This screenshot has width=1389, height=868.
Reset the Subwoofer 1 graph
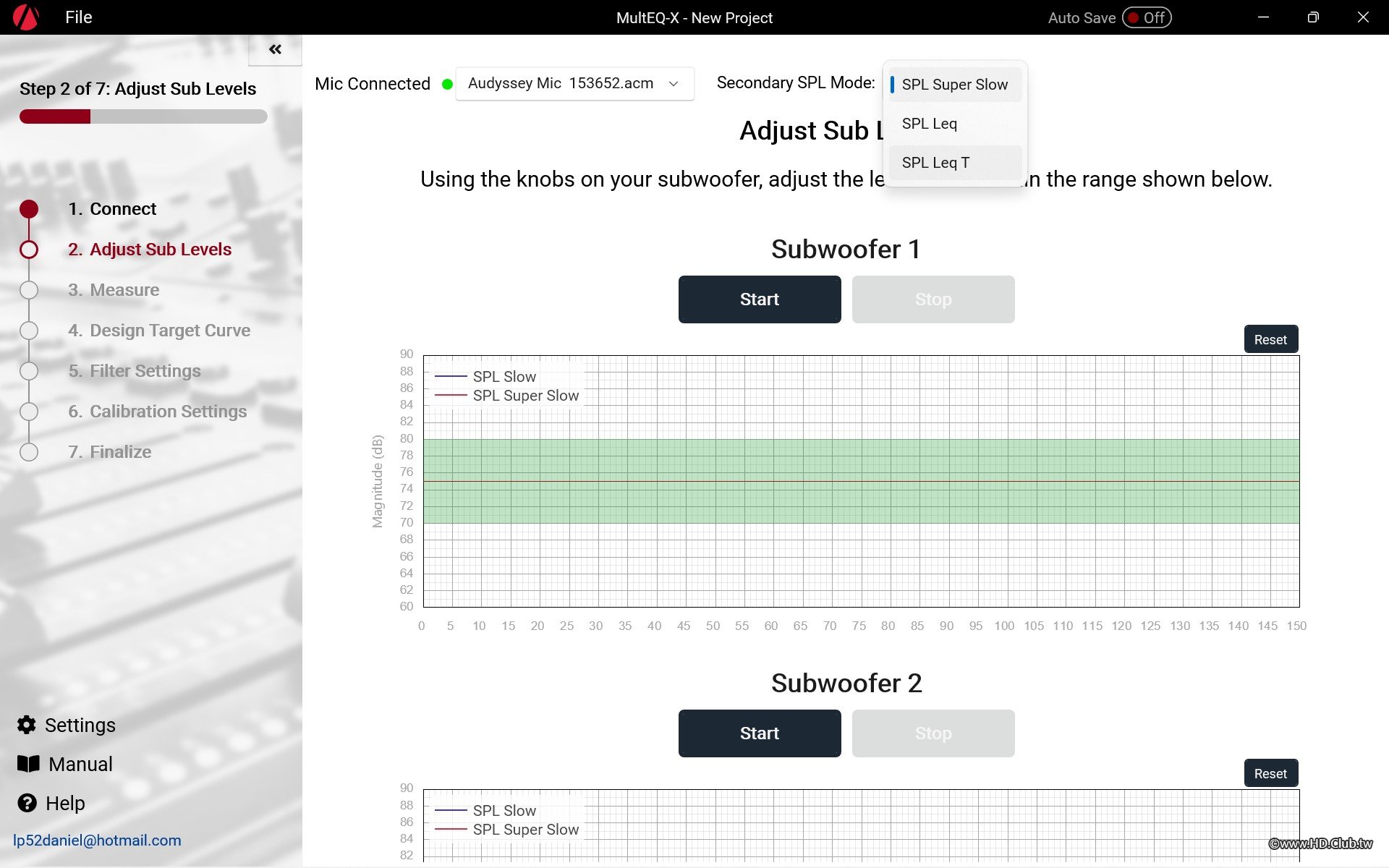coord(1270,339)
